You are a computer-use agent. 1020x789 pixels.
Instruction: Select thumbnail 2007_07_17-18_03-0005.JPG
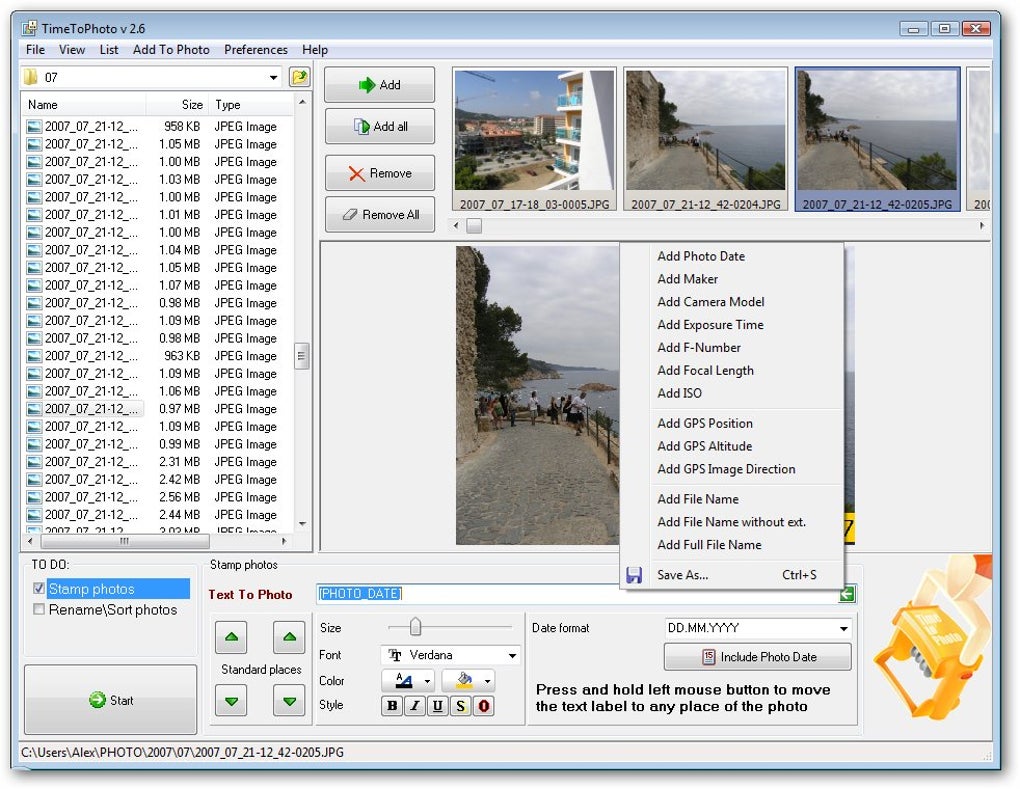534,140
